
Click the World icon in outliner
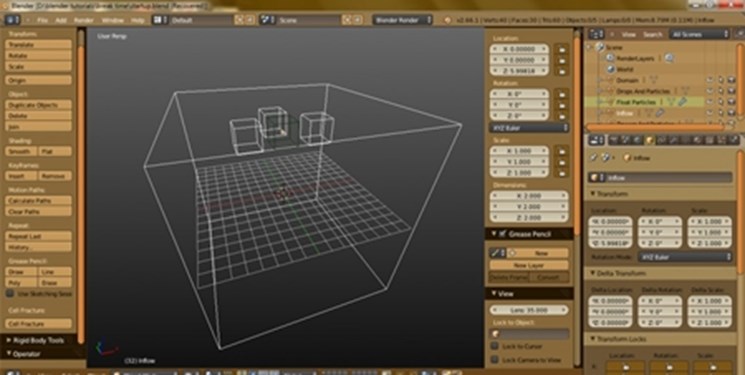(611, 69)
